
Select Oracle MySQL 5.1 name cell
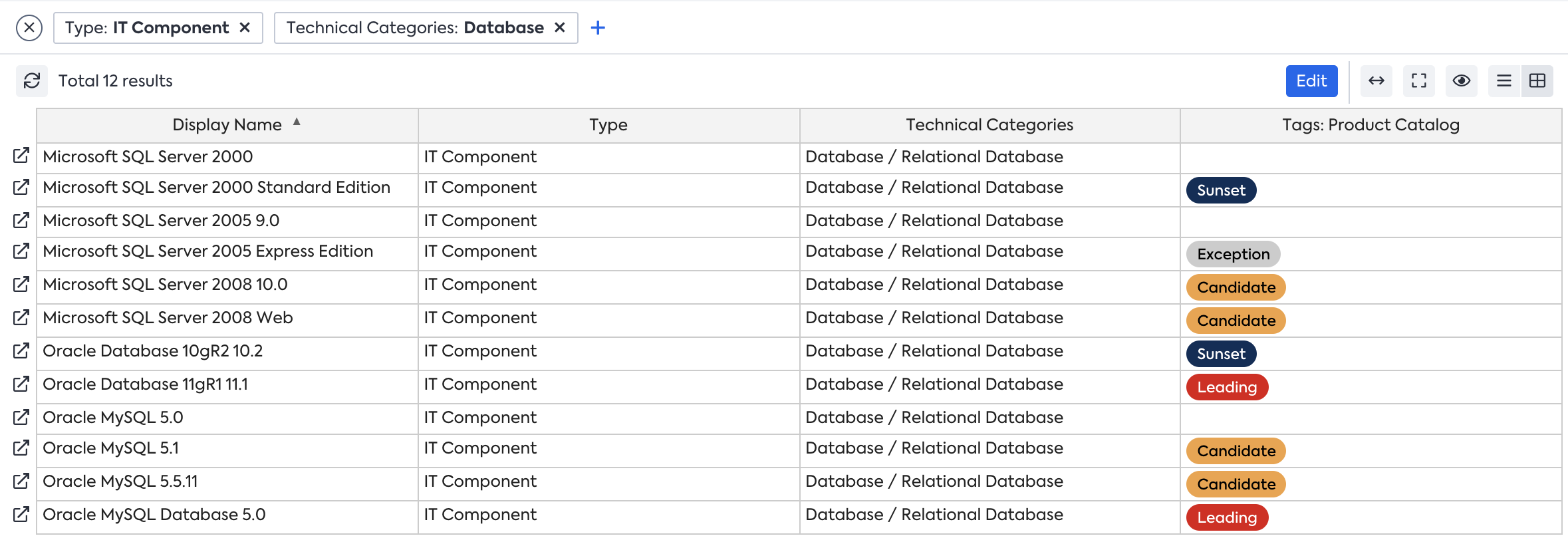click(227, 450)
